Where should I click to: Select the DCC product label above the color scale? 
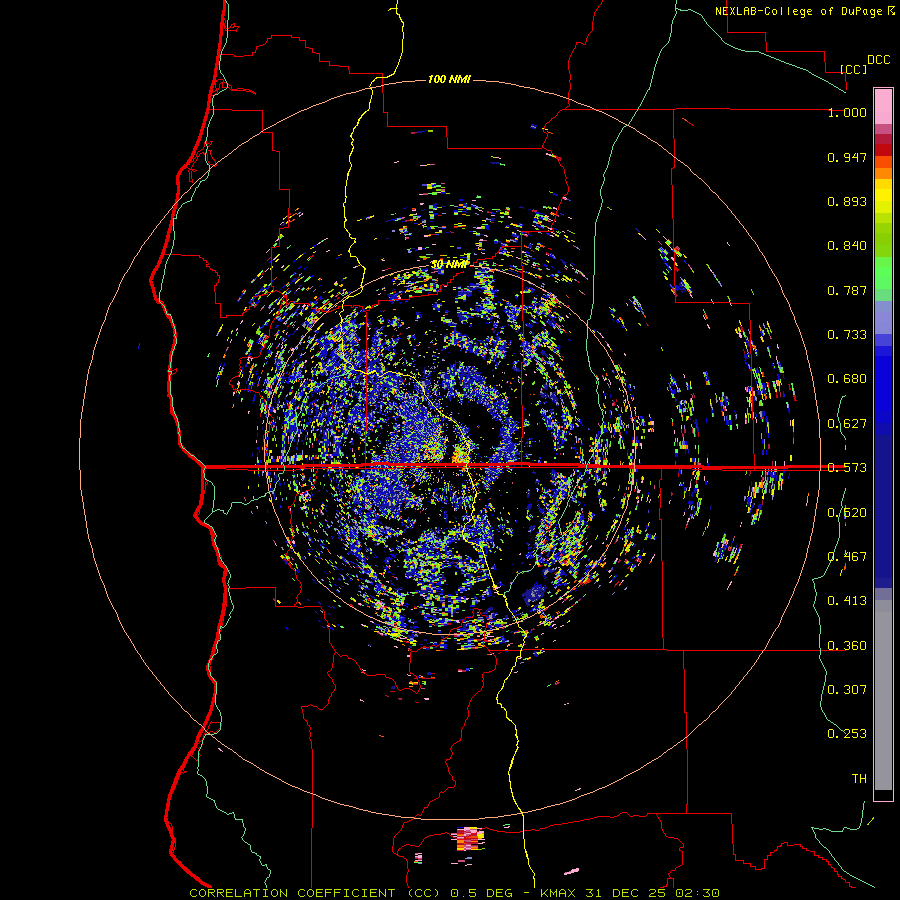pyautogui.click(x=878, y=60)
